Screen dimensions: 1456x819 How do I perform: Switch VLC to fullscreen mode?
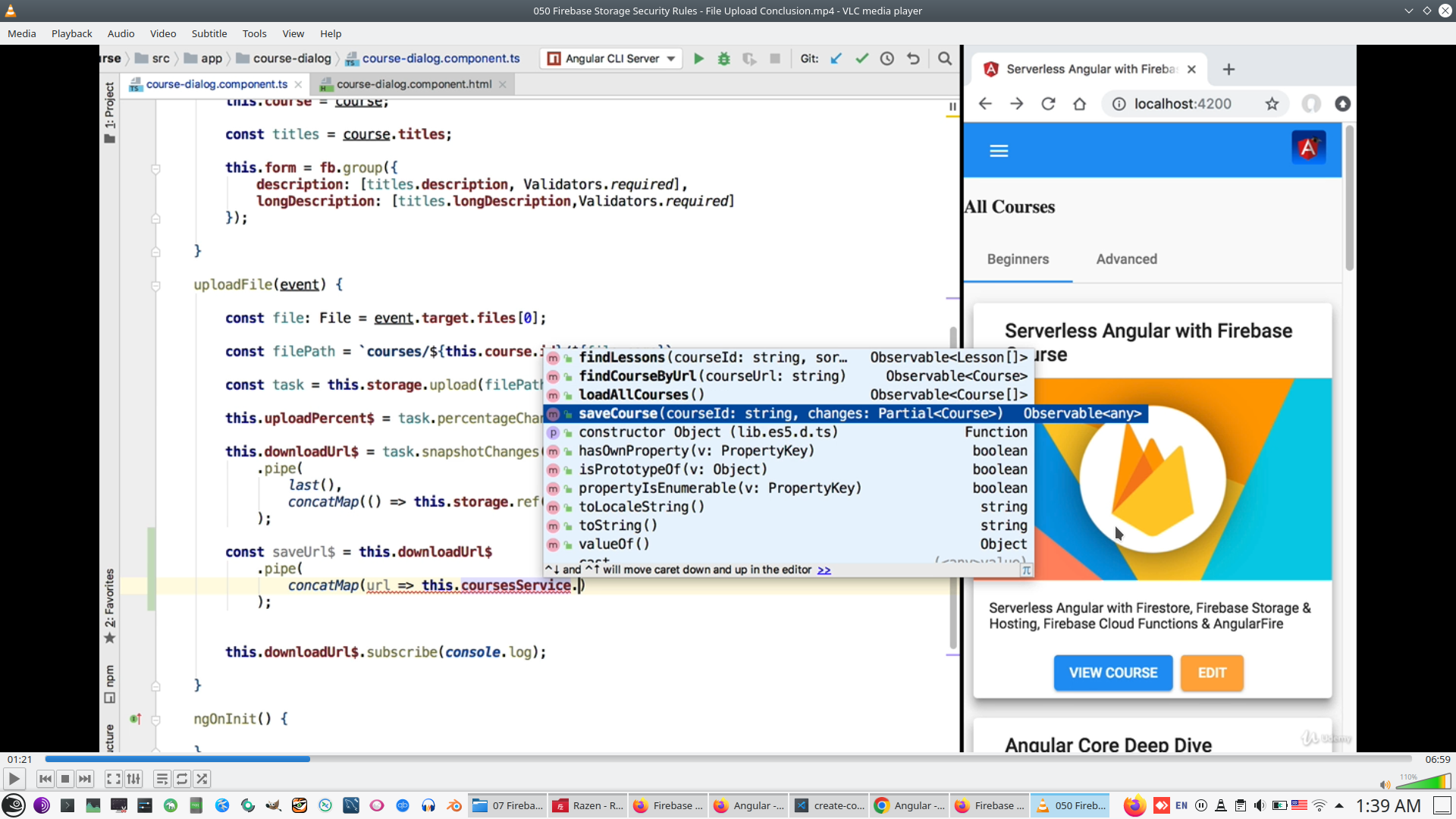[x=113, y=779]
